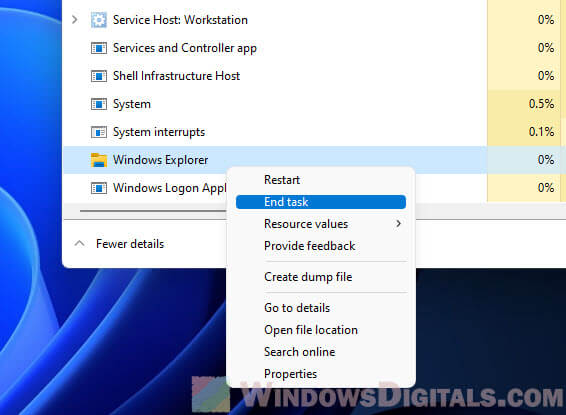Click the 0% CPU value for Windows Explorer
Screen dimensions: 566x415
[545, 160]
